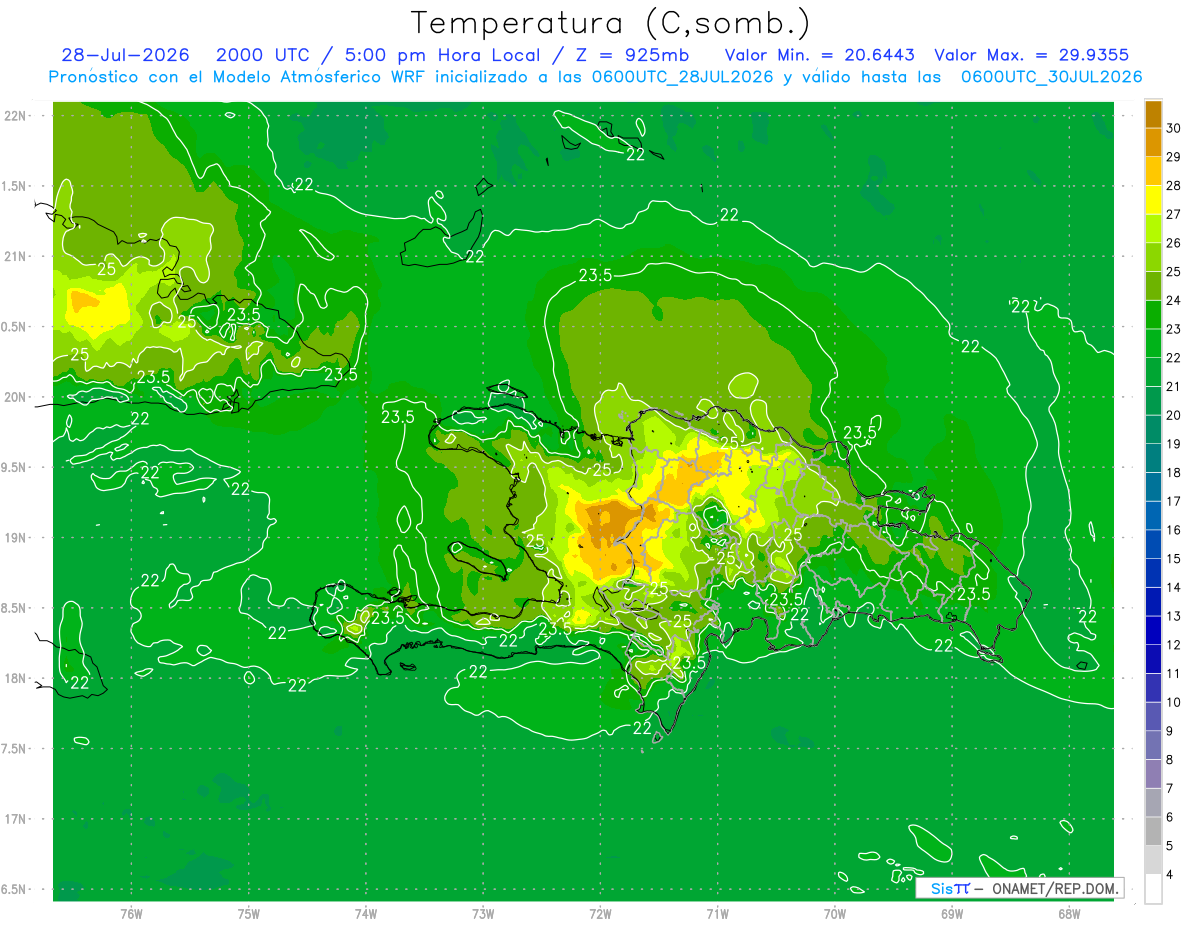The width and height of the screenshot is (1200, 927).
Task: Click the '1.5N' latitude axis label
Action: click(x=15, y=186)
